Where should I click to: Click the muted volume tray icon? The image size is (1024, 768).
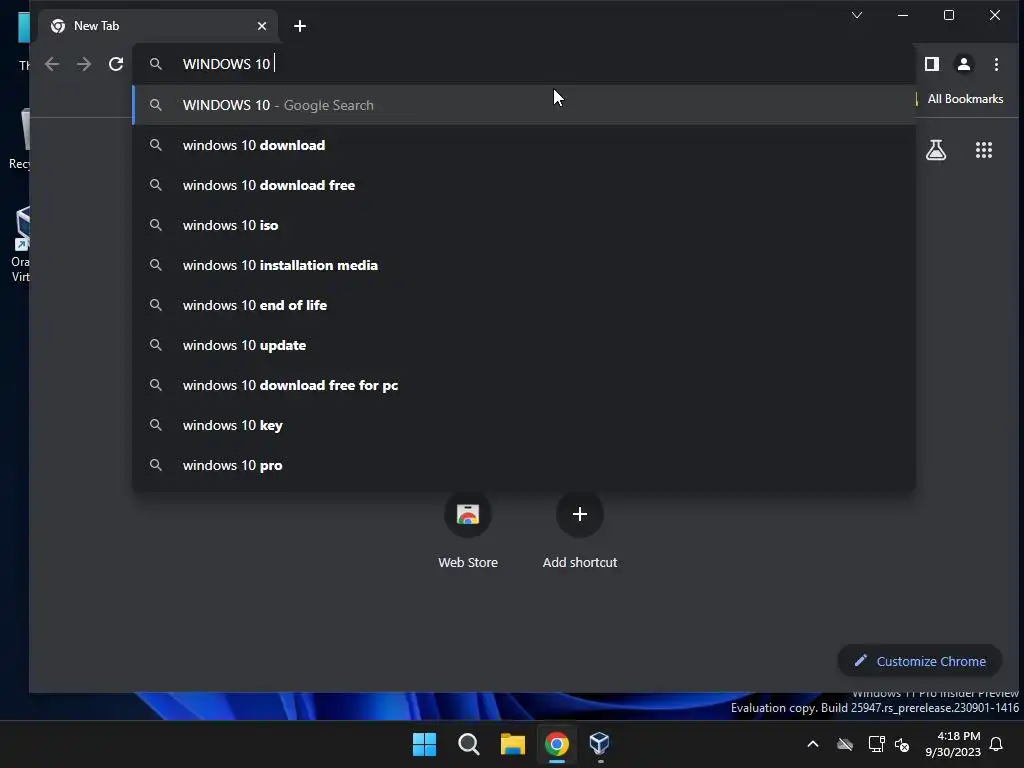[x=902, y=744]
